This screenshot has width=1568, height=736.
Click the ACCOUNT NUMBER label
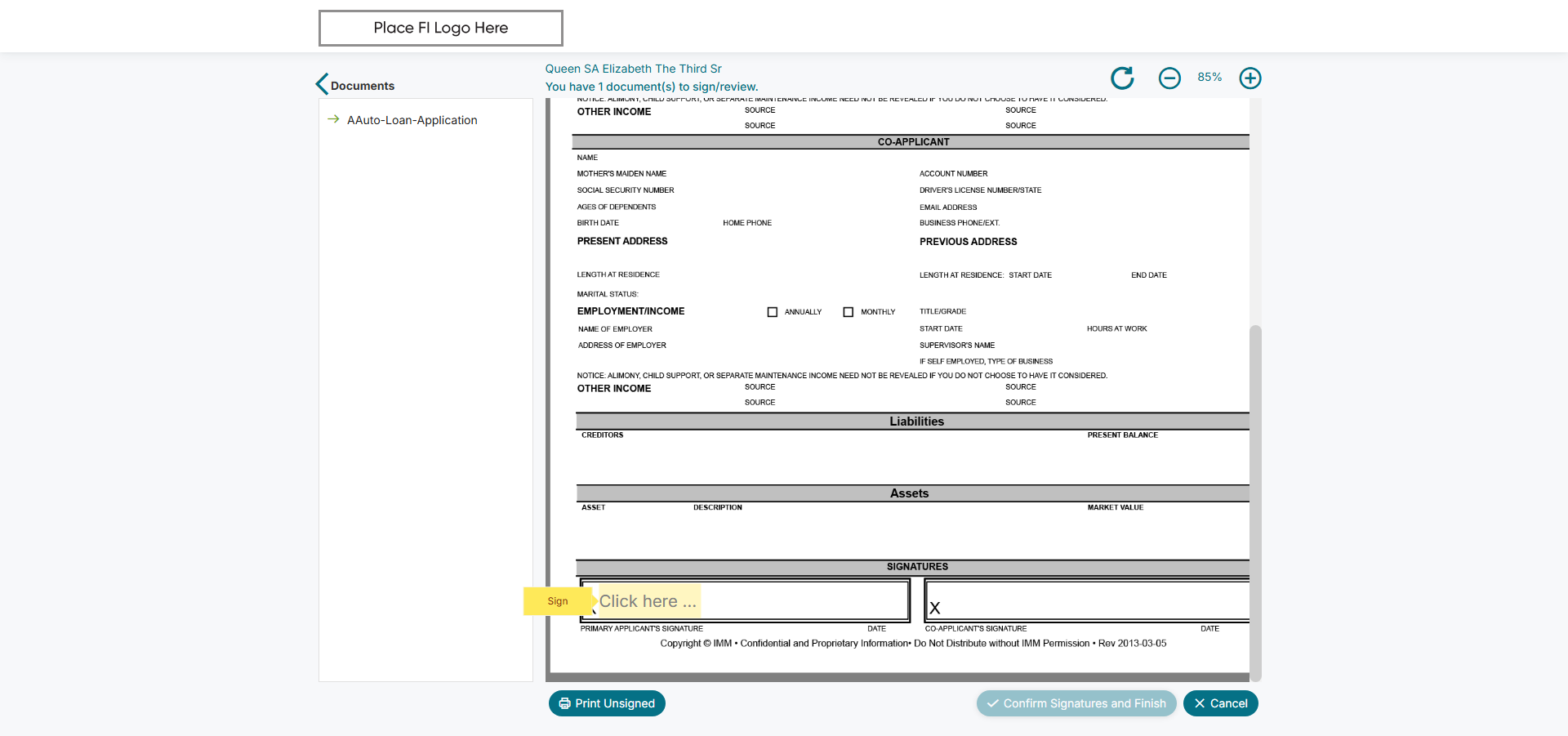(x=954, y=174)
